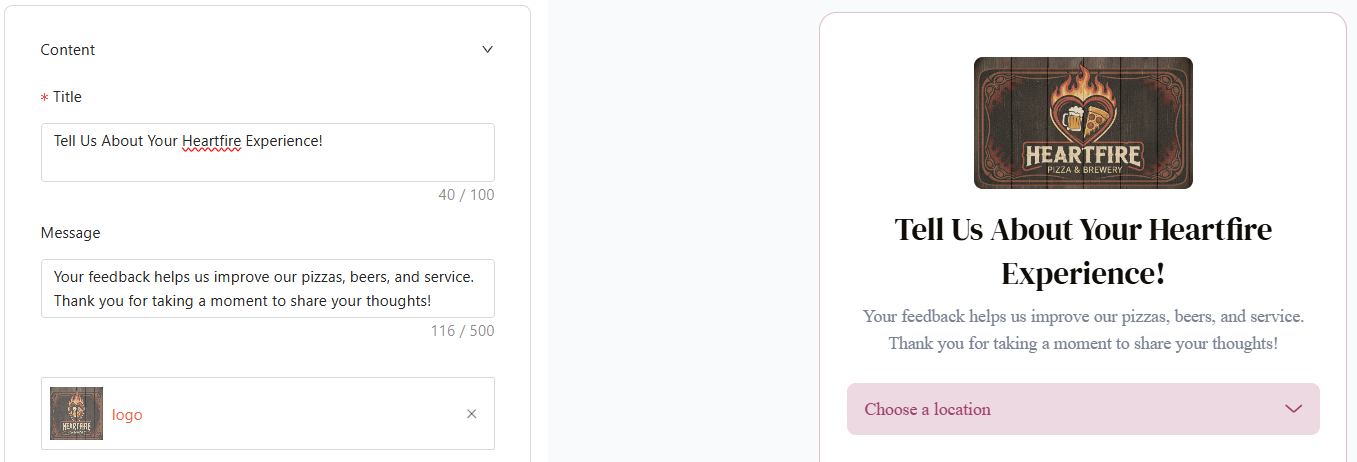Click the preview heading text
Viewport: 1357px width, 462px height.
(x=1083, y=251)
